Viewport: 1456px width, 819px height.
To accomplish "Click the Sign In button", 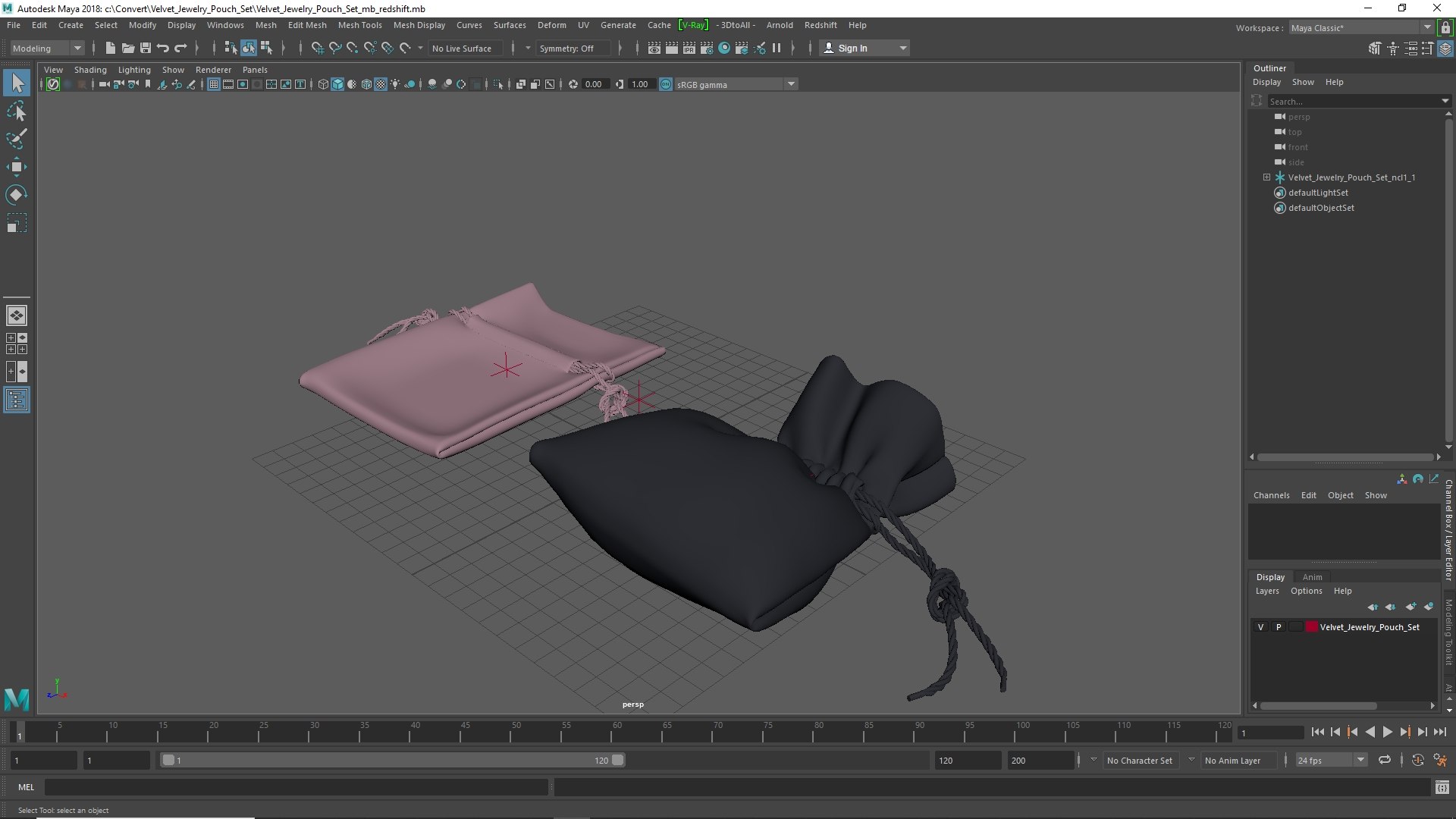I will point(864,48).
